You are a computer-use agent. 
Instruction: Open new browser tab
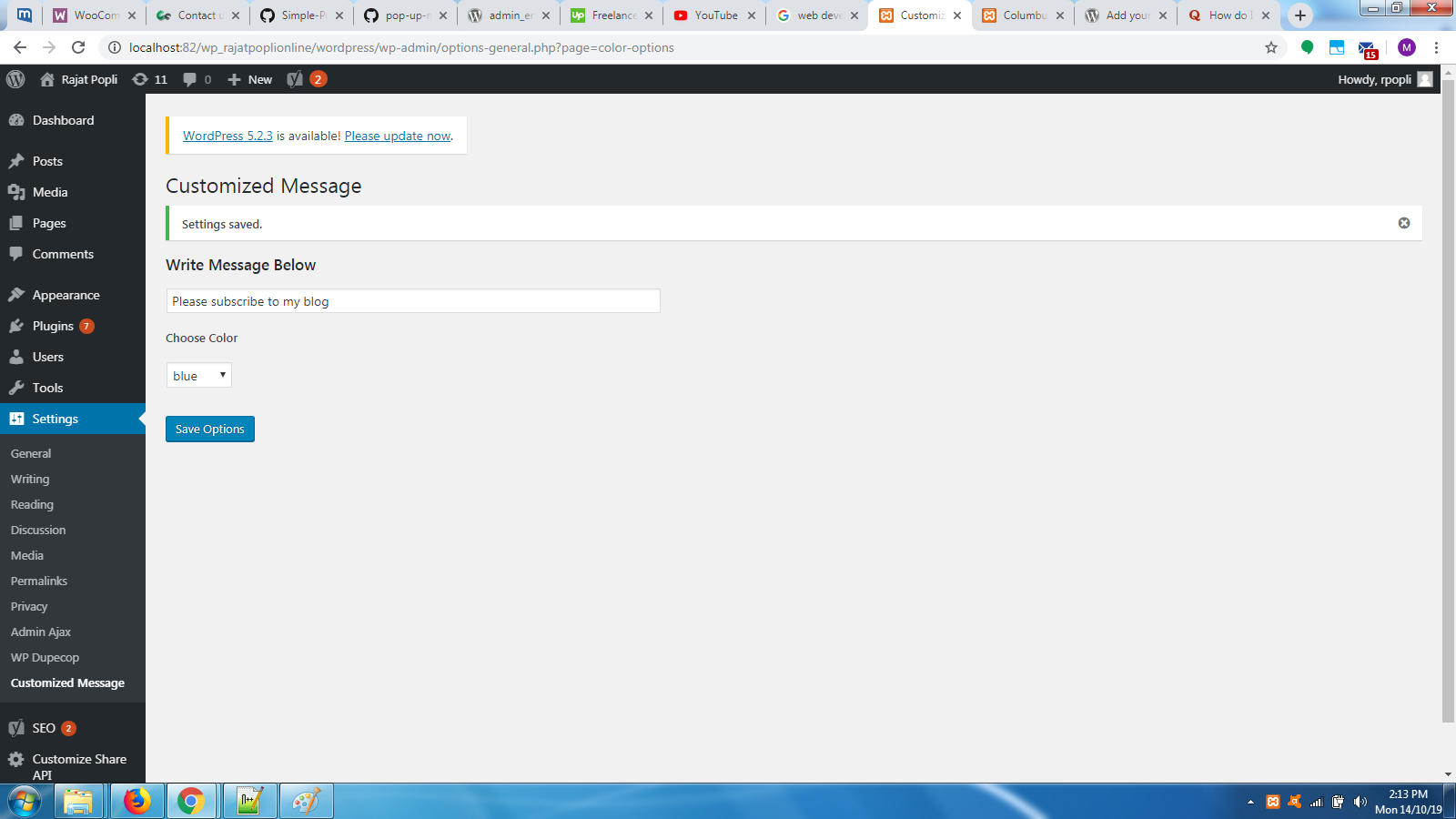(x=1300, y=15)
